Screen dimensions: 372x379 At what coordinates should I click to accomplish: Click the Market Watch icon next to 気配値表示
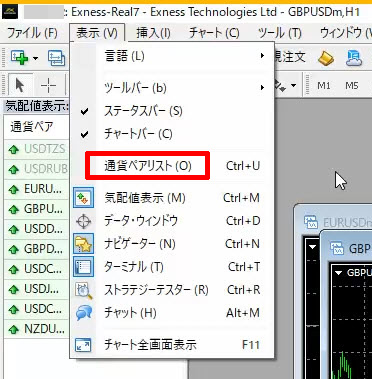tap(83, 198)
